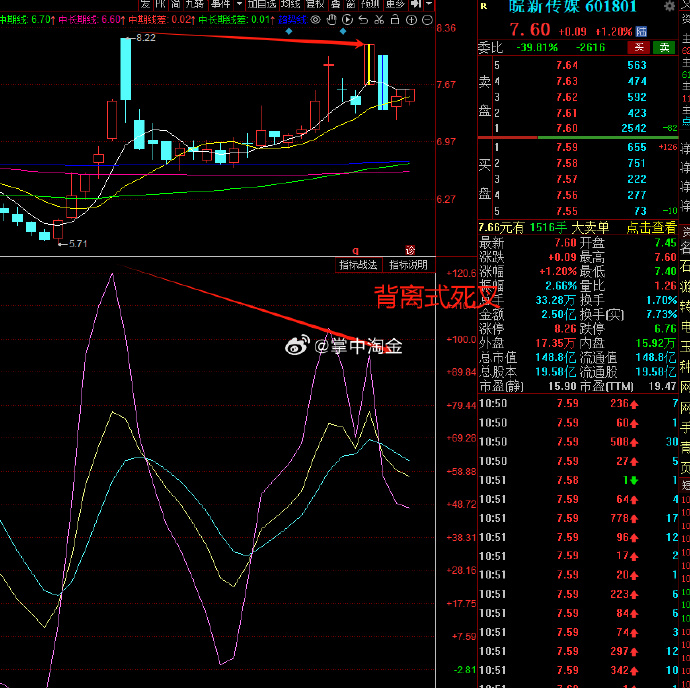690x688 pixels.
Task: Click the blue 陆 badge next to price
Action: click(x=641, y=30)
